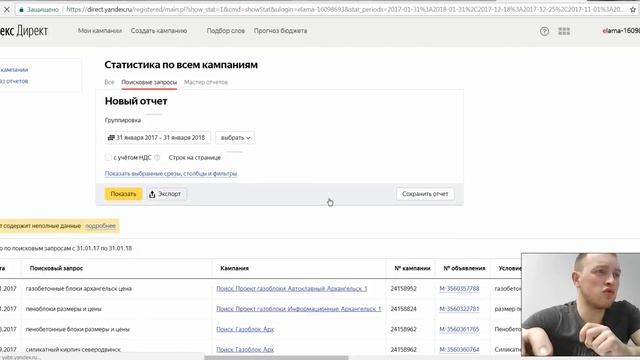Open campaign 'Поиск. Проект газоблоки. Информационные. Архангельск. 1'
Image resolution: width=640 pixels, height=360 pixels.
[298, 309]
